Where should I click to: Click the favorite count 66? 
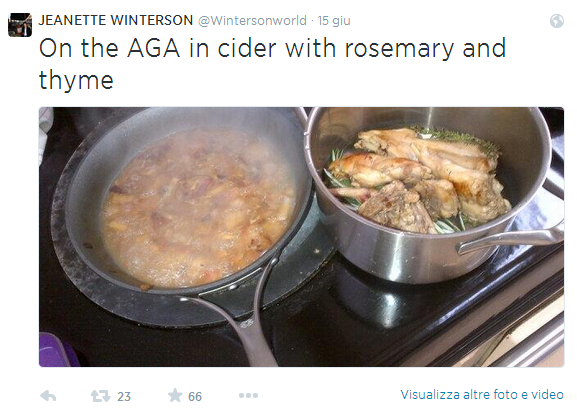[195, 396]
